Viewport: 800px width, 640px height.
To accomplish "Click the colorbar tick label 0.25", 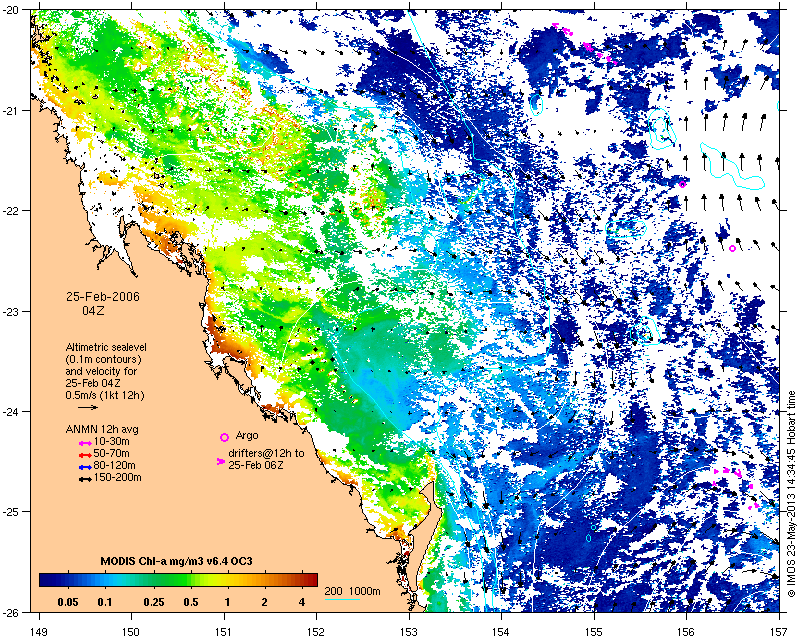I will pyautogui.click(x=154, y=602).
